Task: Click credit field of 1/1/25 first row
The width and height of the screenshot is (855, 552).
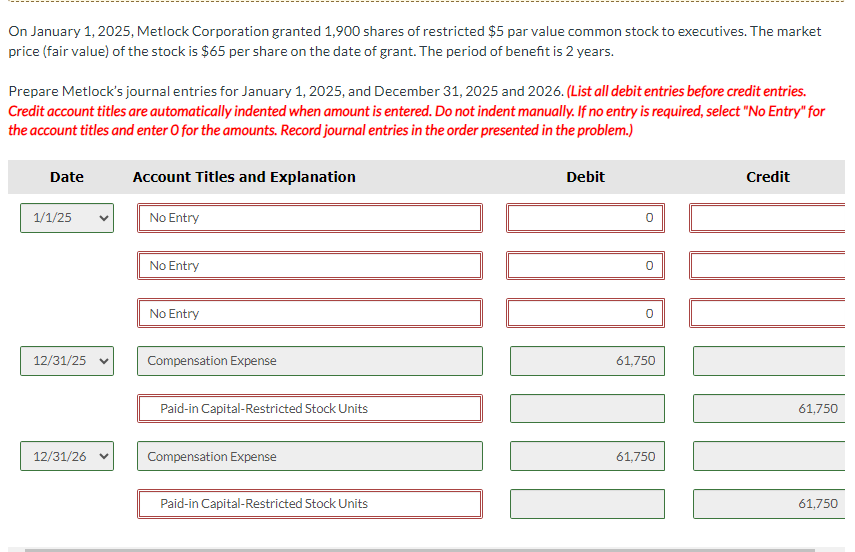Action: point(767,218)
